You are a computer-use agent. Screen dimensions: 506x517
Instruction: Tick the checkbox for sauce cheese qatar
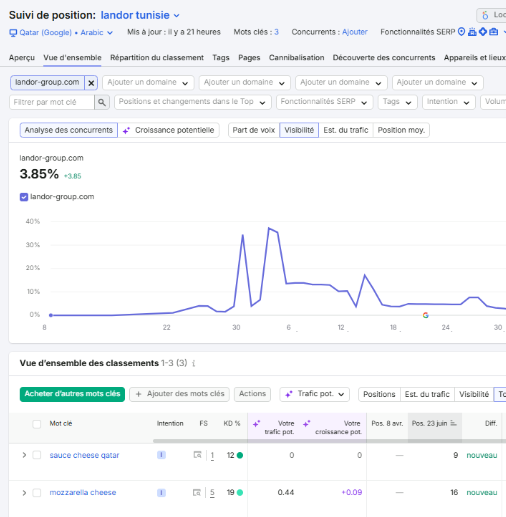coord(37,455)
